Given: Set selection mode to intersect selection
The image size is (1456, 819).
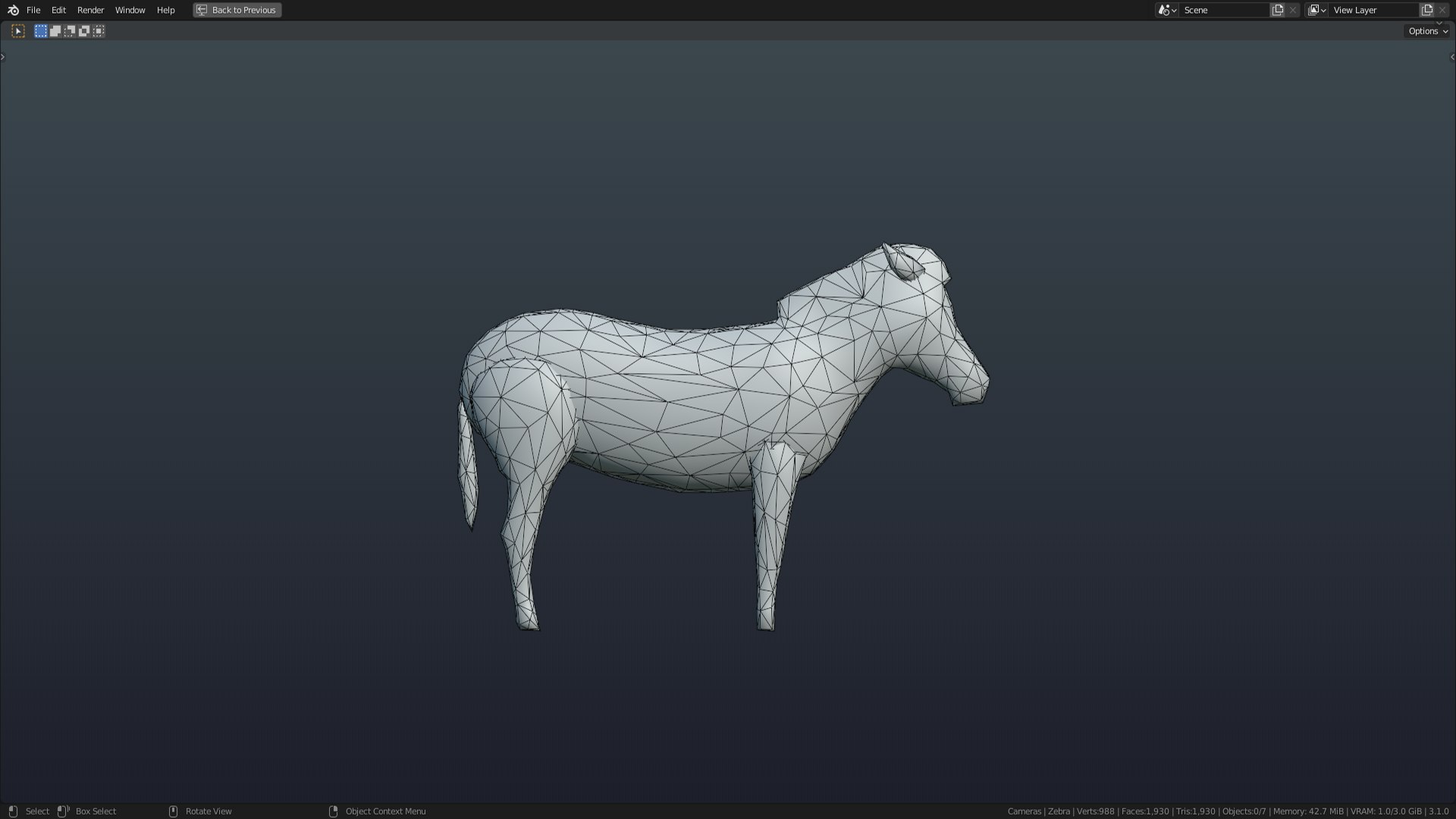Looking at the screenshot, I should [99, 31].
